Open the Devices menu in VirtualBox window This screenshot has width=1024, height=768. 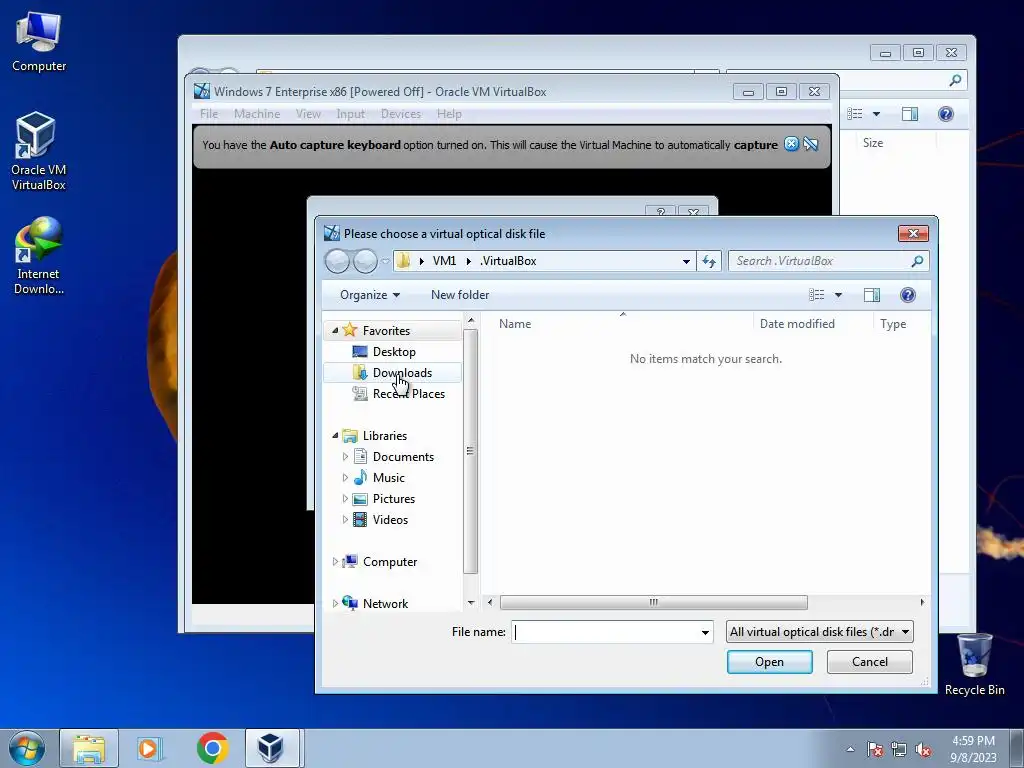[x=401, y=114]
